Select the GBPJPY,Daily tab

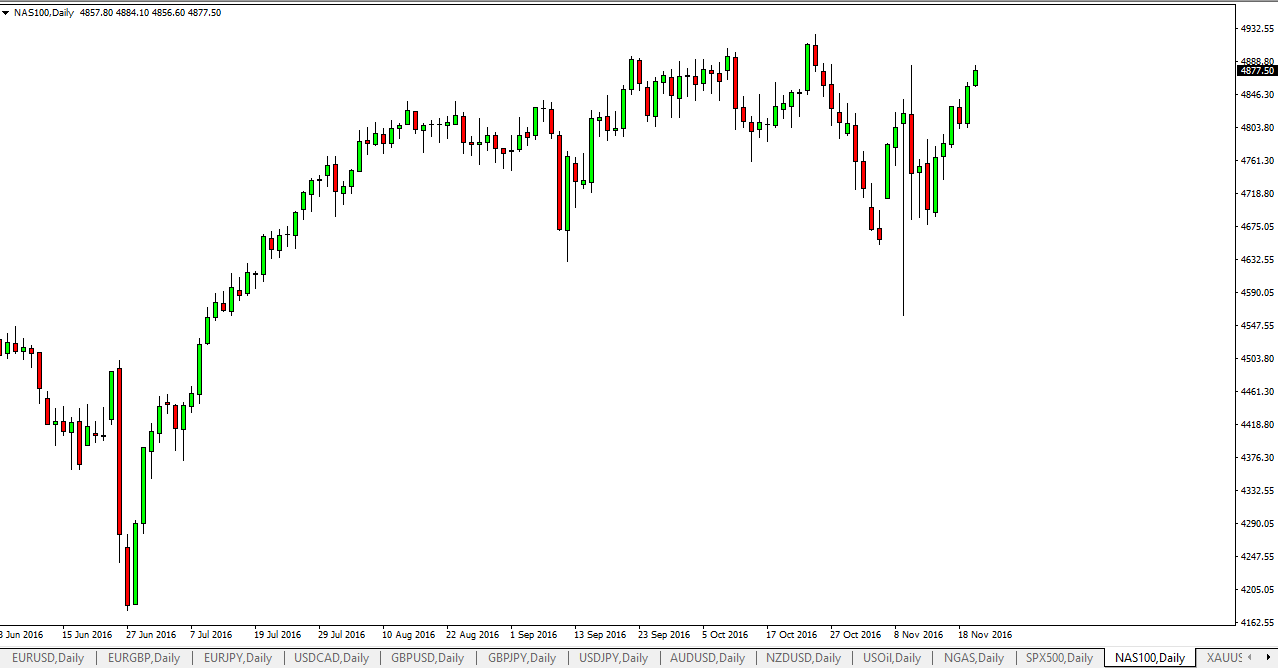pyautogui.click(x=520, y=658)
